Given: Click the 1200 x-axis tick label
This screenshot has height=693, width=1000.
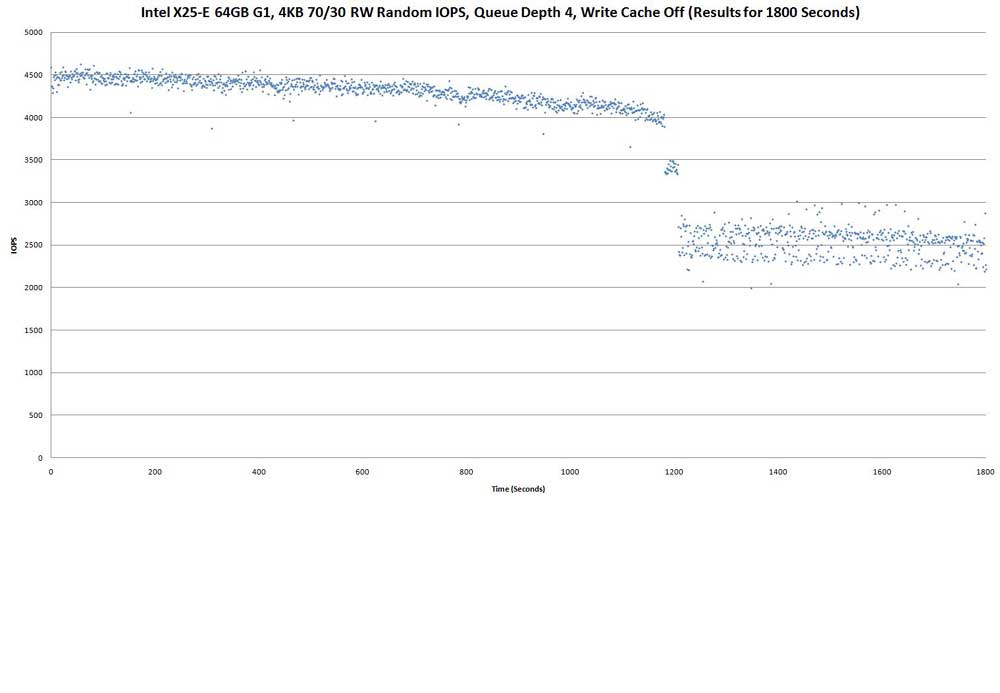Looking at the screenshot, I should pyautogui.click(x=674, y=472).
